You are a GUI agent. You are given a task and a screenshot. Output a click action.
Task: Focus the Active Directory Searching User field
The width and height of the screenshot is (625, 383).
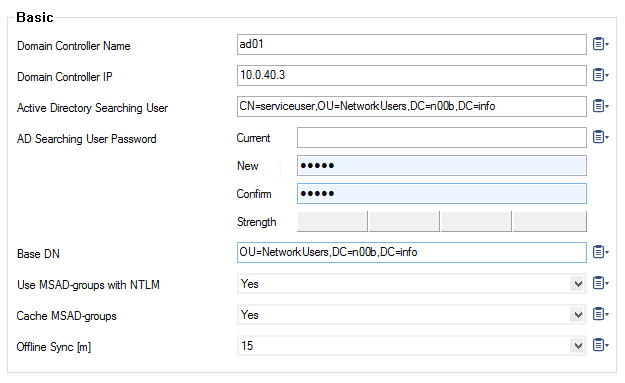412,106
